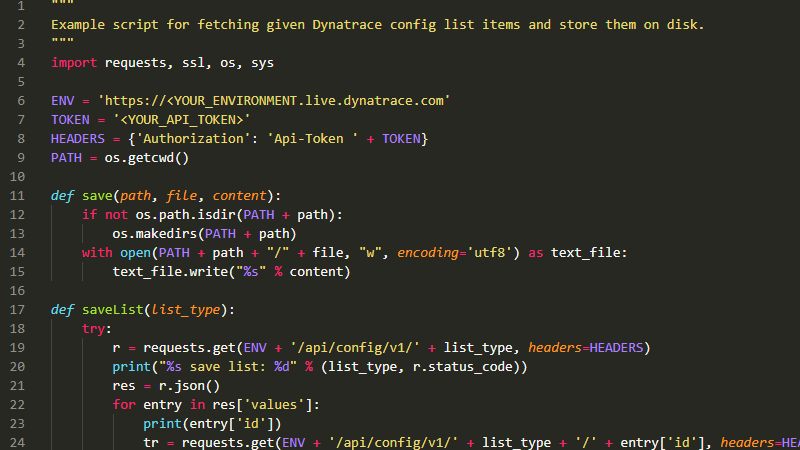
Task: Click the word 'Dynatrace' in the docstring
Action: click(x=347, y=24)
